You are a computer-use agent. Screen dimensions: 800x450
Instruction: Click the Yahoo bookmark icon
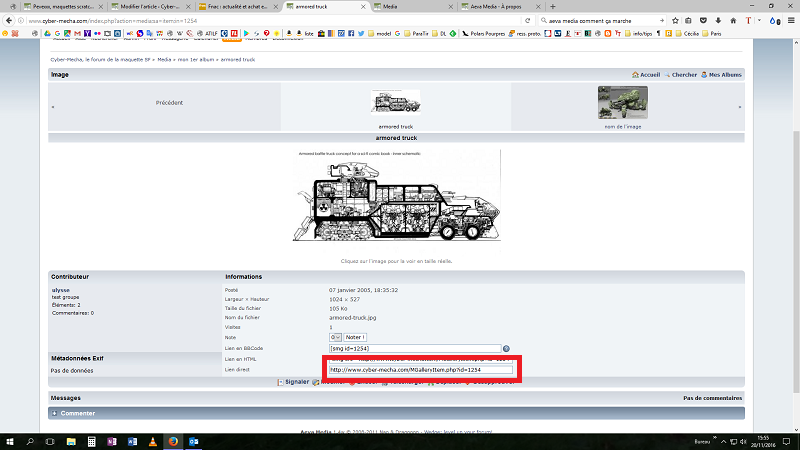[x=87, y=33]
